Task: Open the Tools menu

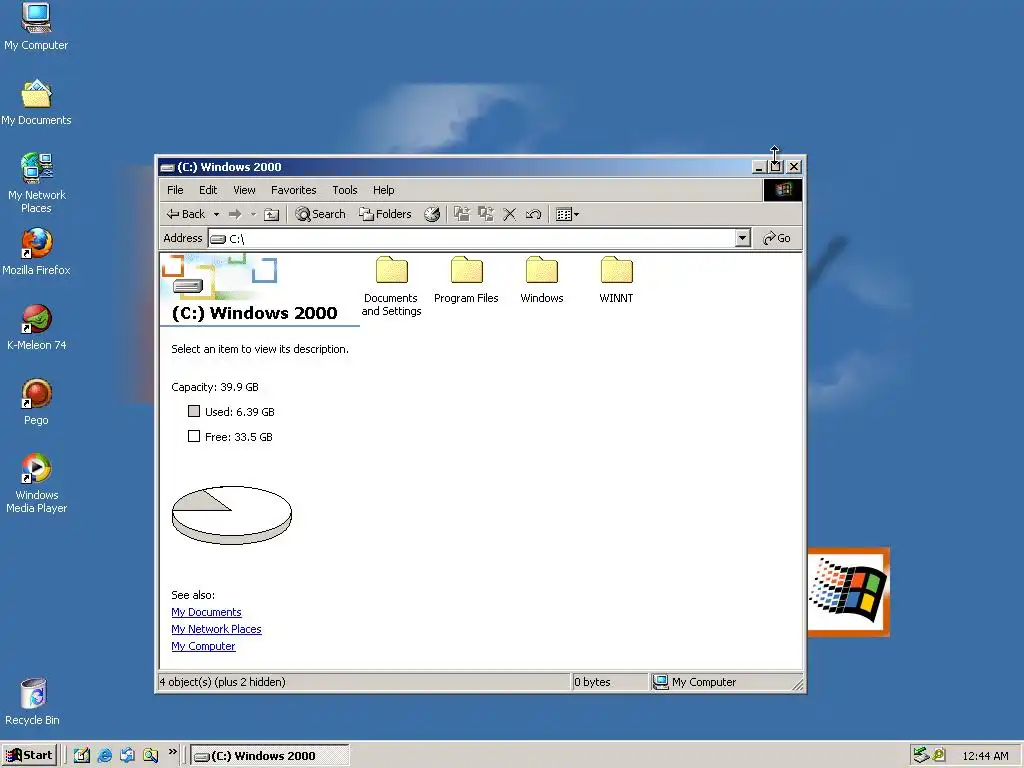Action: 344,190
